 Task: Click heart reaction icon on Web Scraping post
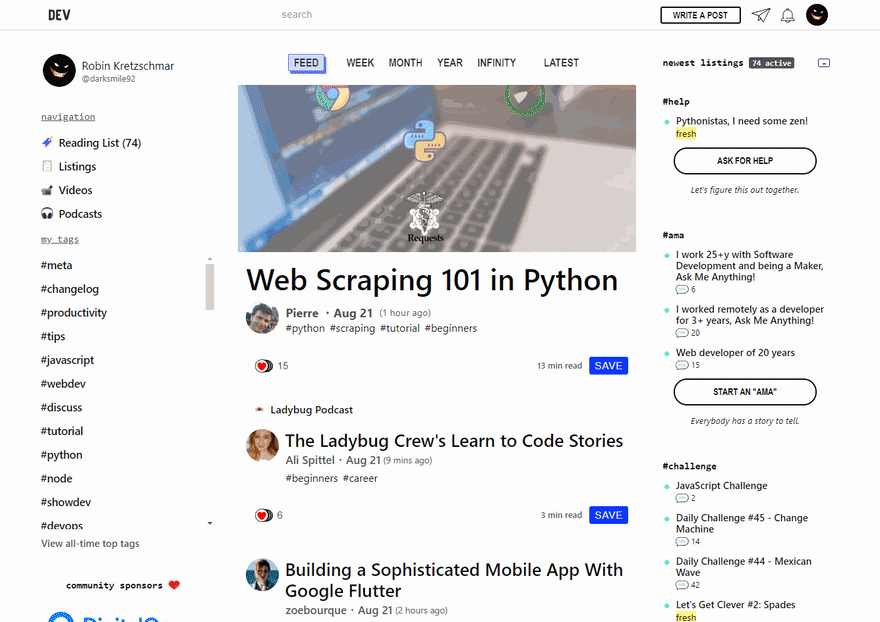tap(263, 366)
